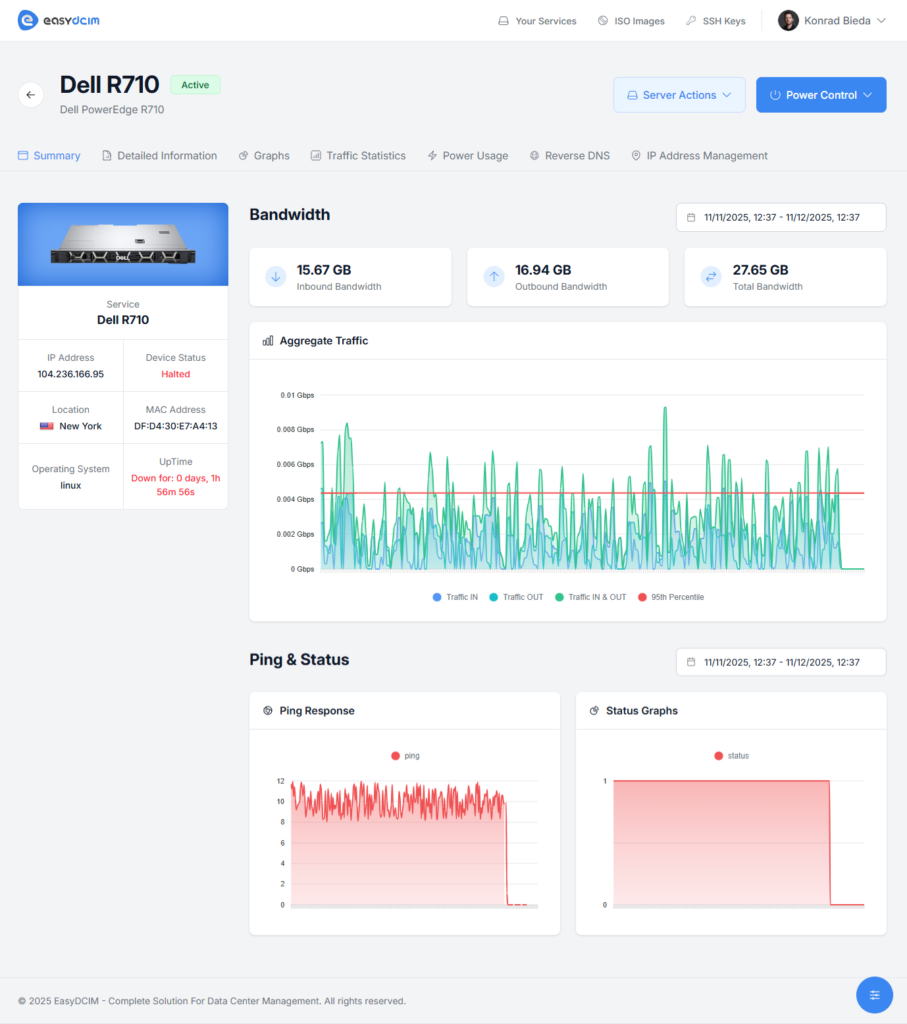Click the Outbound Bandwidth upload arrow icon
Viewport: 907px width, 1024px height.
[493, 276]
